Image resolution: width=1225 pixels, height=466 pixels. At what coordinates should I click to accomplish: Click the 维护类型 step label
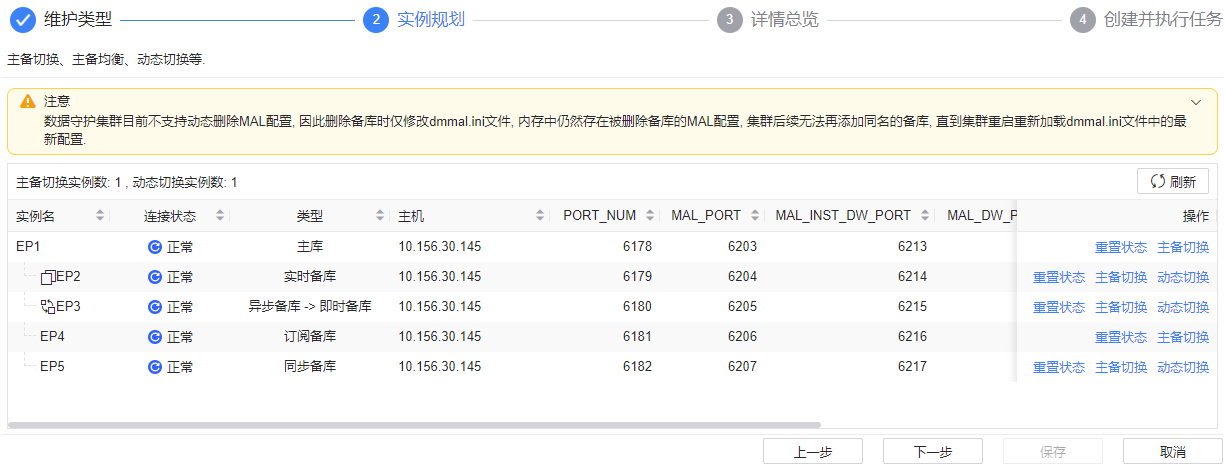point(78,20)
